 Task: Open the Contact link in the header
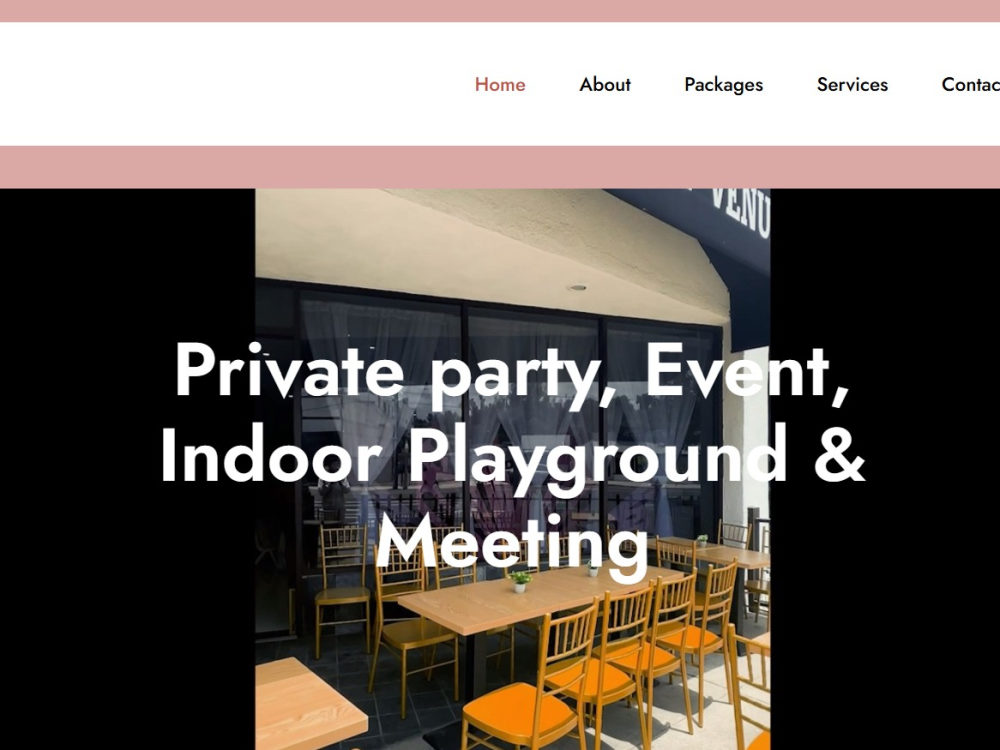pyautogui.click(x=971, y=84)
